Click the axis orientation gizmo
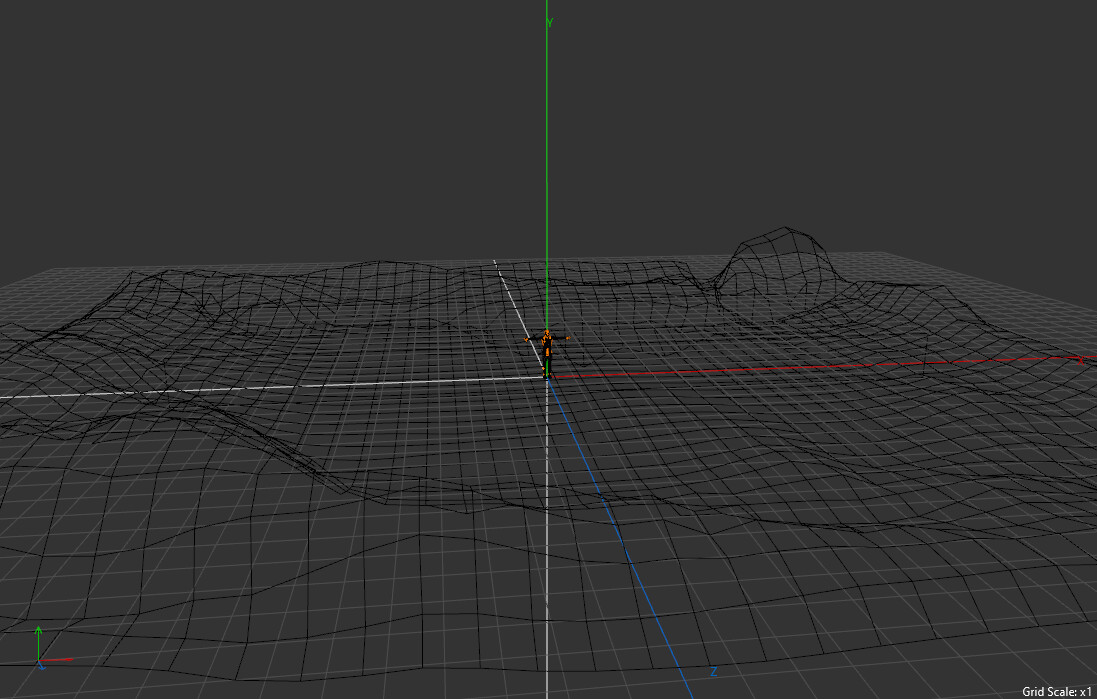Image resolution: width=1097 pixels, height=699 pixels. coord(53,649)
